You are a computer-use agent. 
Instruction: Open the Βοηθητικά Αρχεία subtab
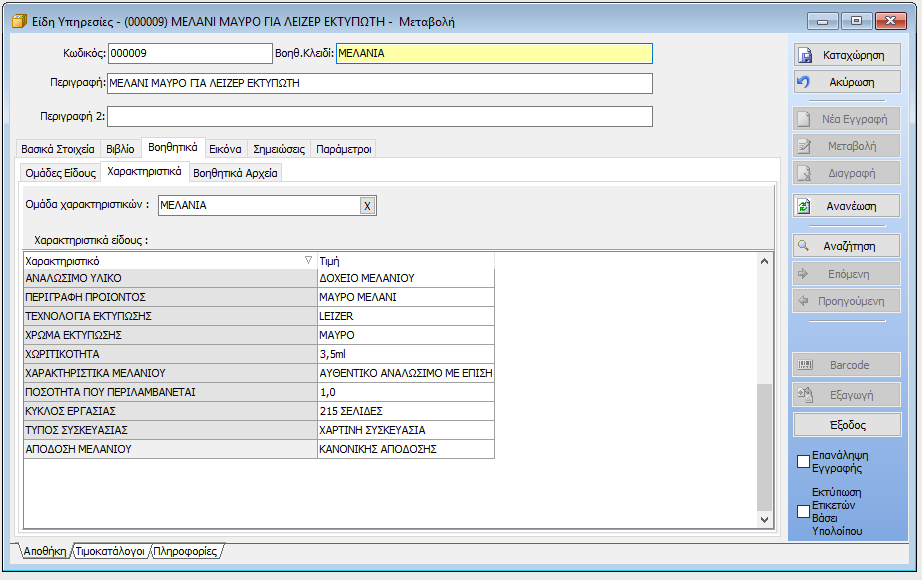pos(235,173)
